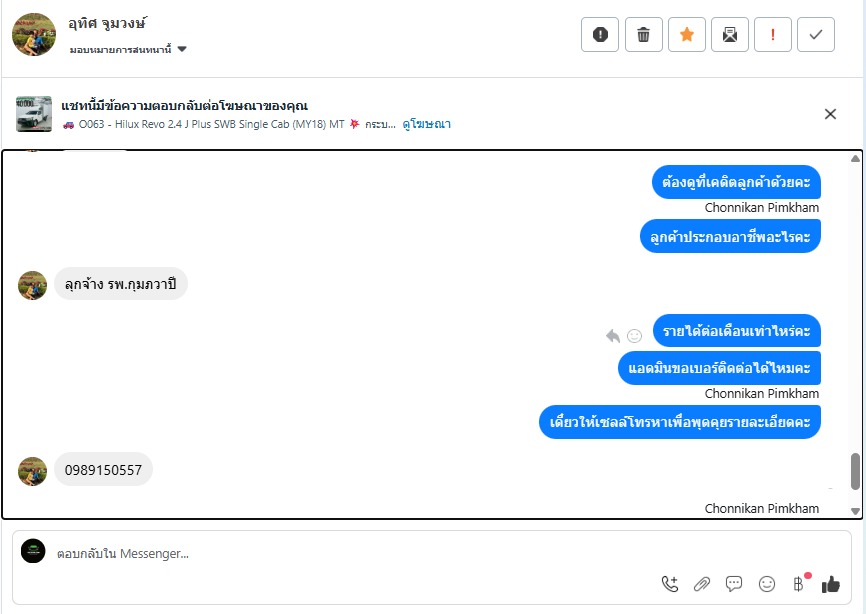Expand the มอบหมายการสนทนานี้ assignment dropdown
This screenshot has height=614, width=866.
point(128,50)
